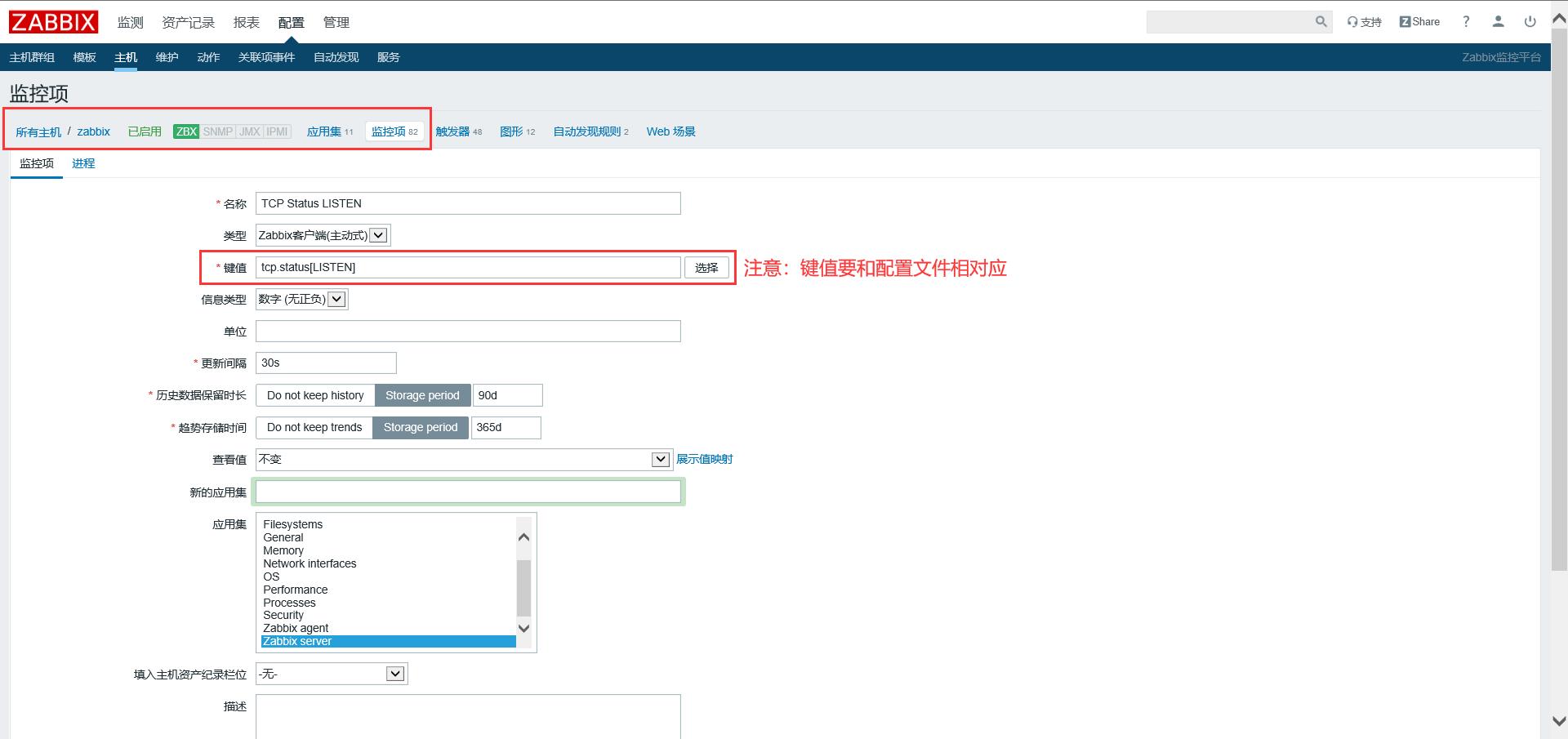Select Network interfaces in application list
Viewport: 1568px width, 739px height.
[388, 563]
